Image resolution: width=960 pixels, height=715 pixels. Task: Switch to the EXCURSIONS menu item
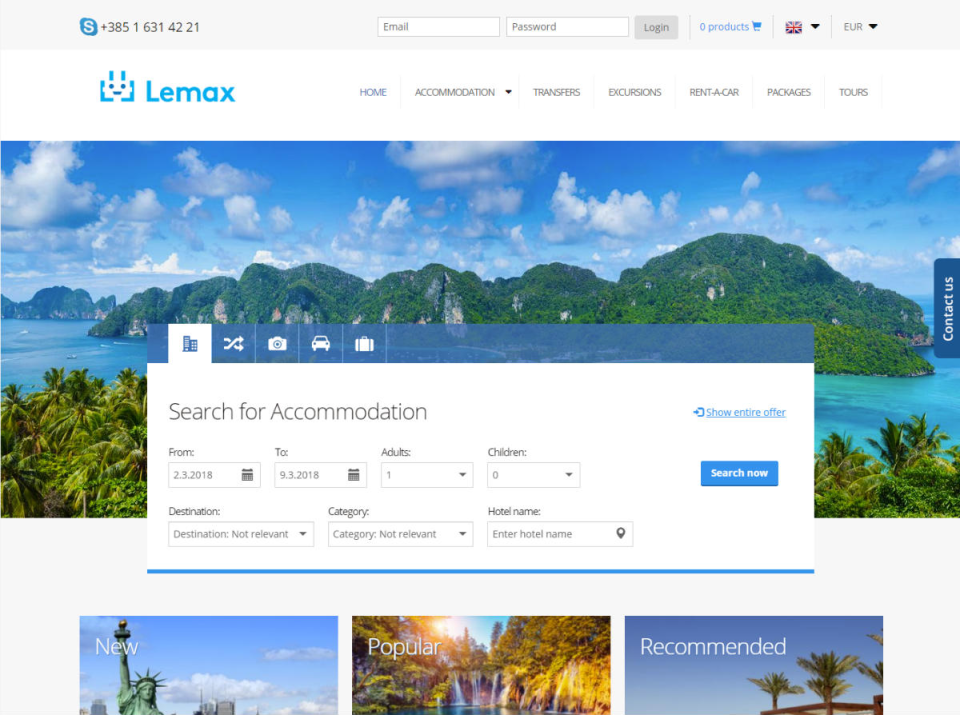634,92
